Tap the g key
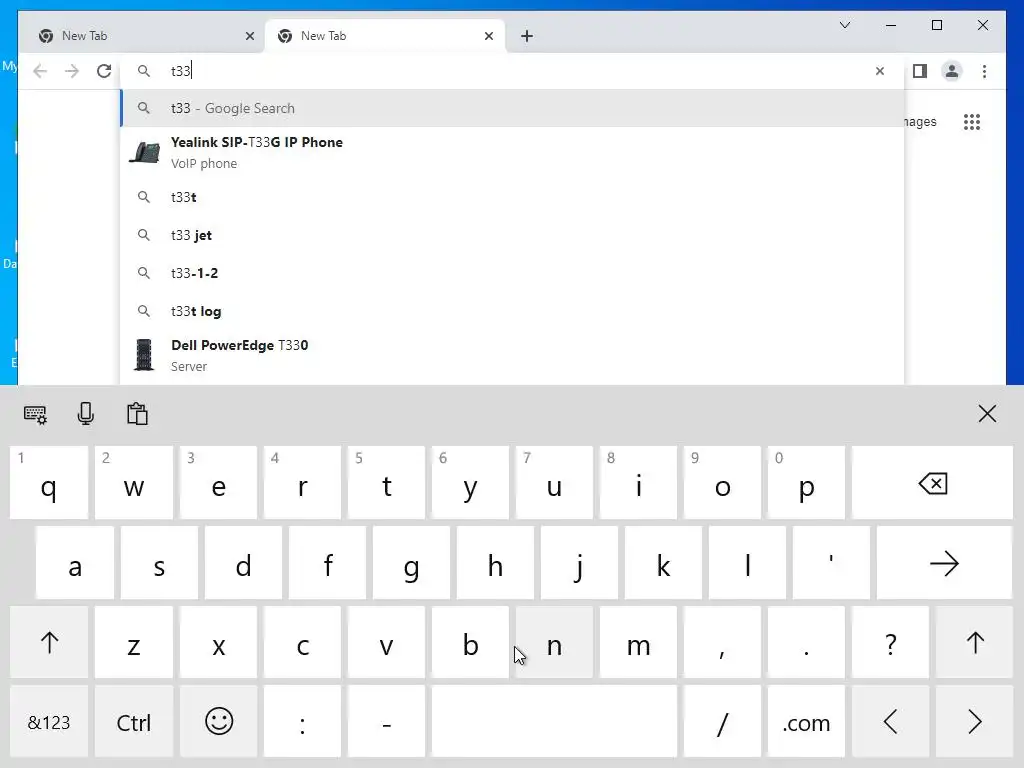The image size is (1024, 768). click(x=411, y=564)
